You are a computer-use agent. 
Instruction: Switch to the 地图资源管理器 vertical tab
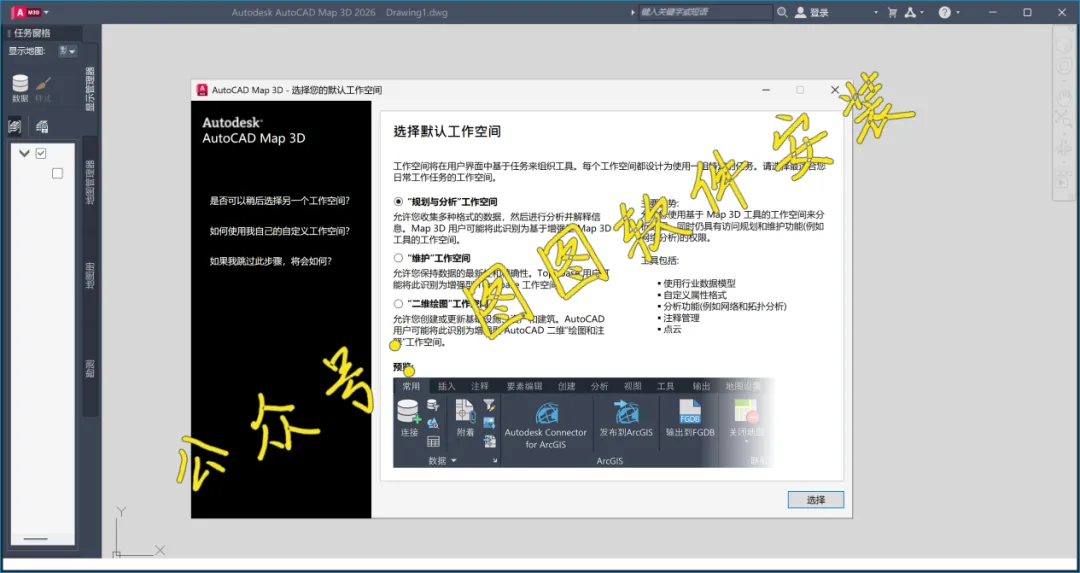point(90,183)
